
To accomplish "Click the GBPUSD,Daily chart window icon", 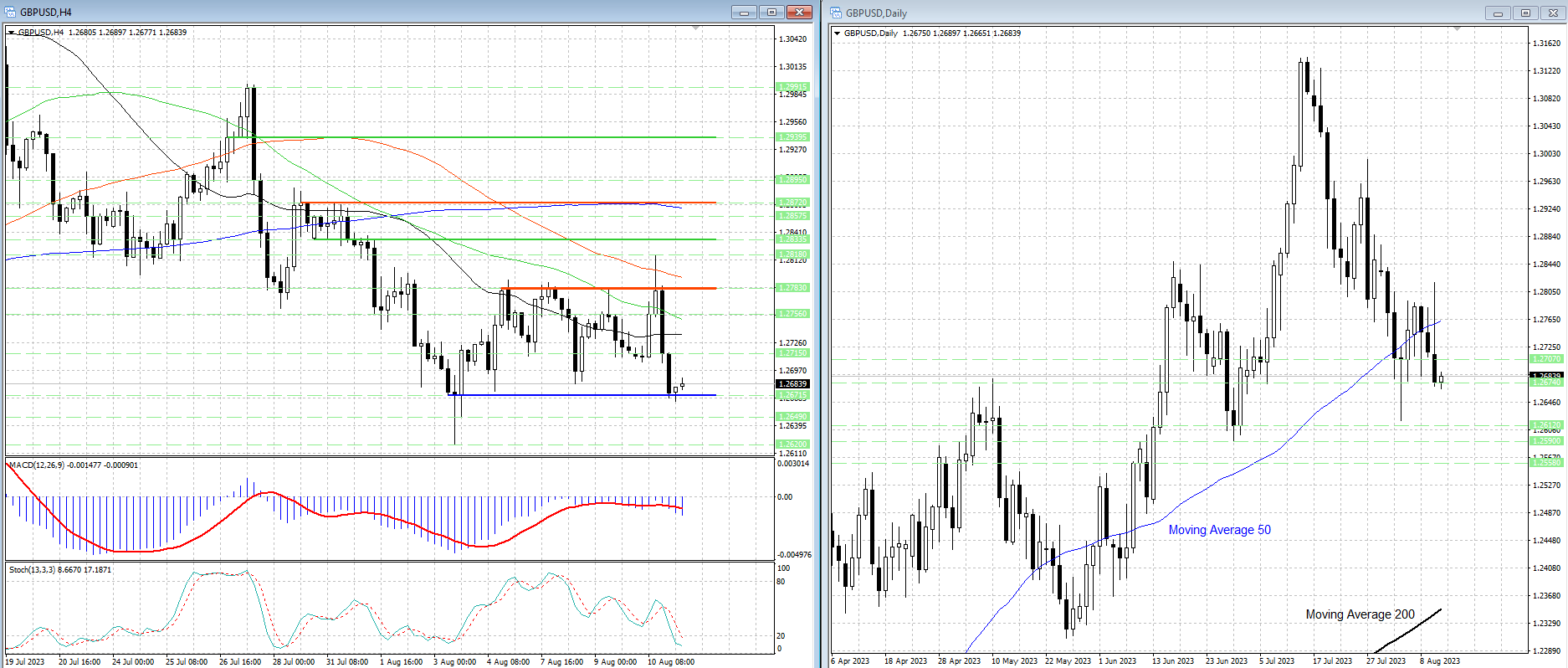I will 836,13.
